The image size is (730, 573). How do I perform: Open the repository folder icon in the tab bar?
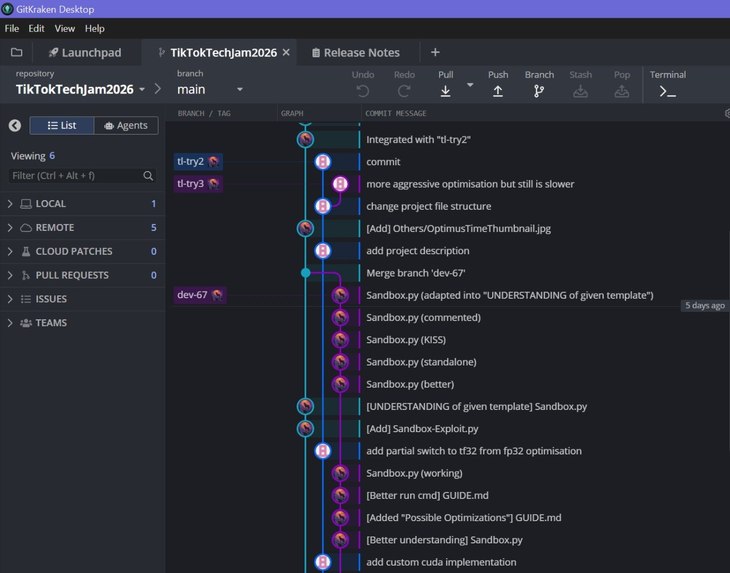point(16,52)
